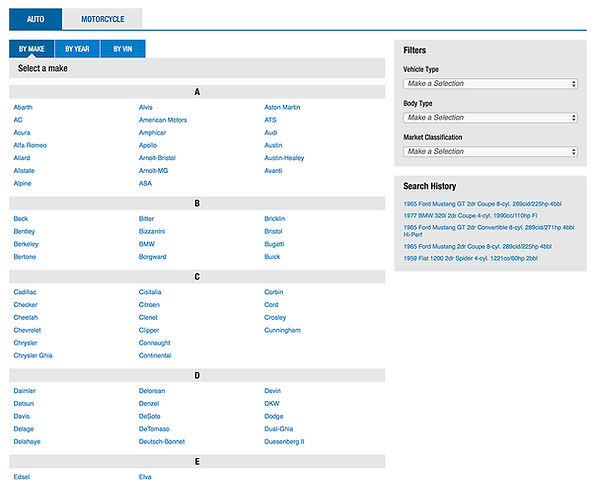Image resolution: width=596 pixels, height=480 pixels.
Task: Select the Chevrolet make
Action: 27,330
